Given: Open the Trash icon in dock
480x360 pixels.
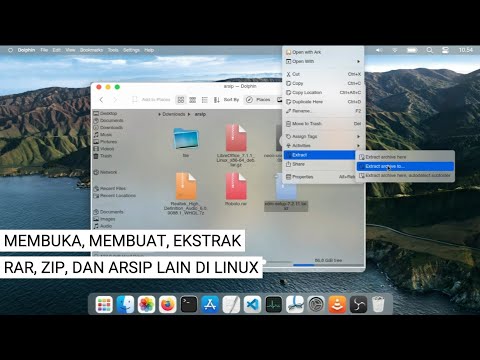Looking at the screenshot, I should (378, 304).
